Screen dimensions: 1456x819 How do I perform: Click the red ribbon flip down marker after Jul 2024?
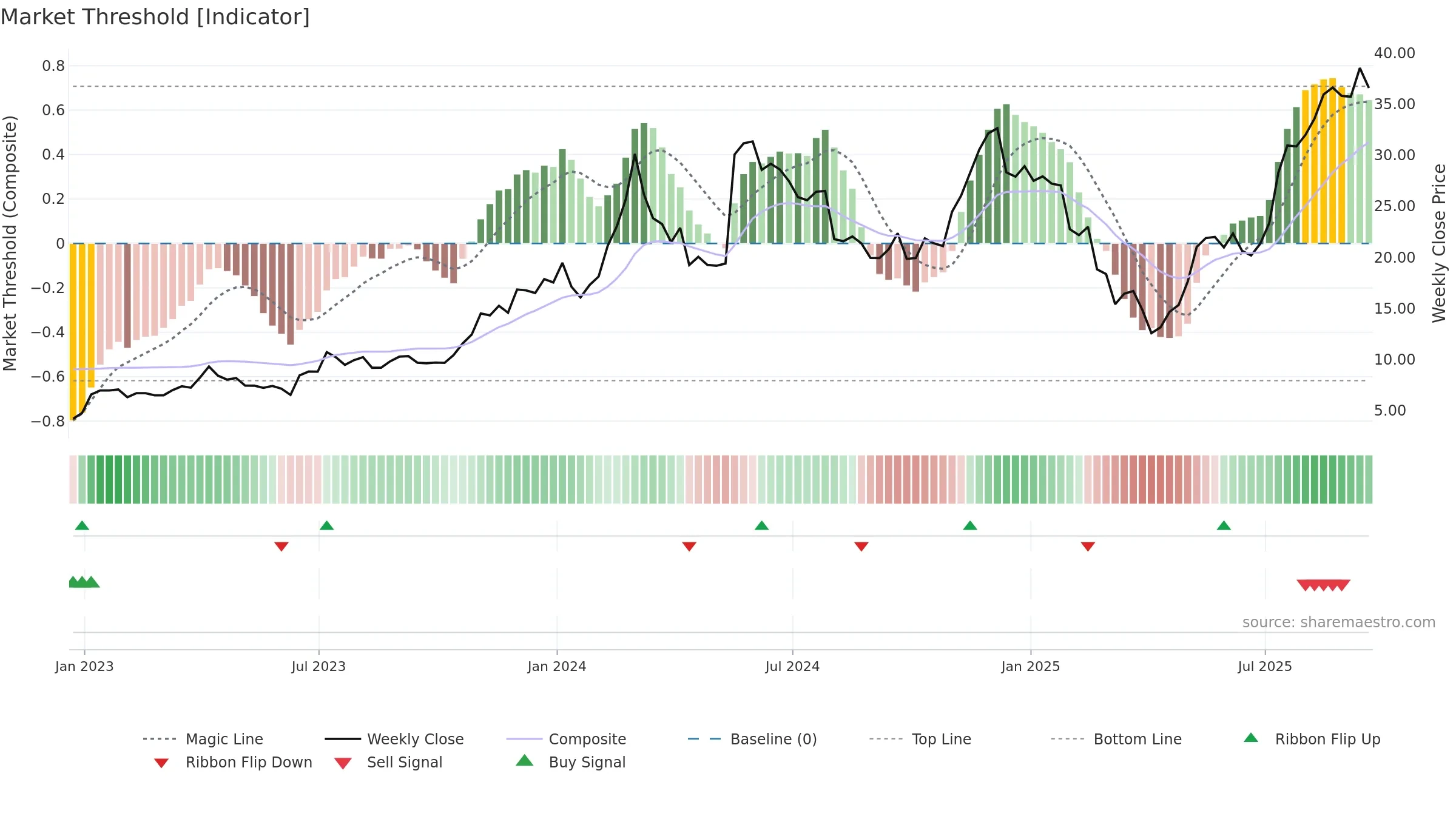(861, 547)
